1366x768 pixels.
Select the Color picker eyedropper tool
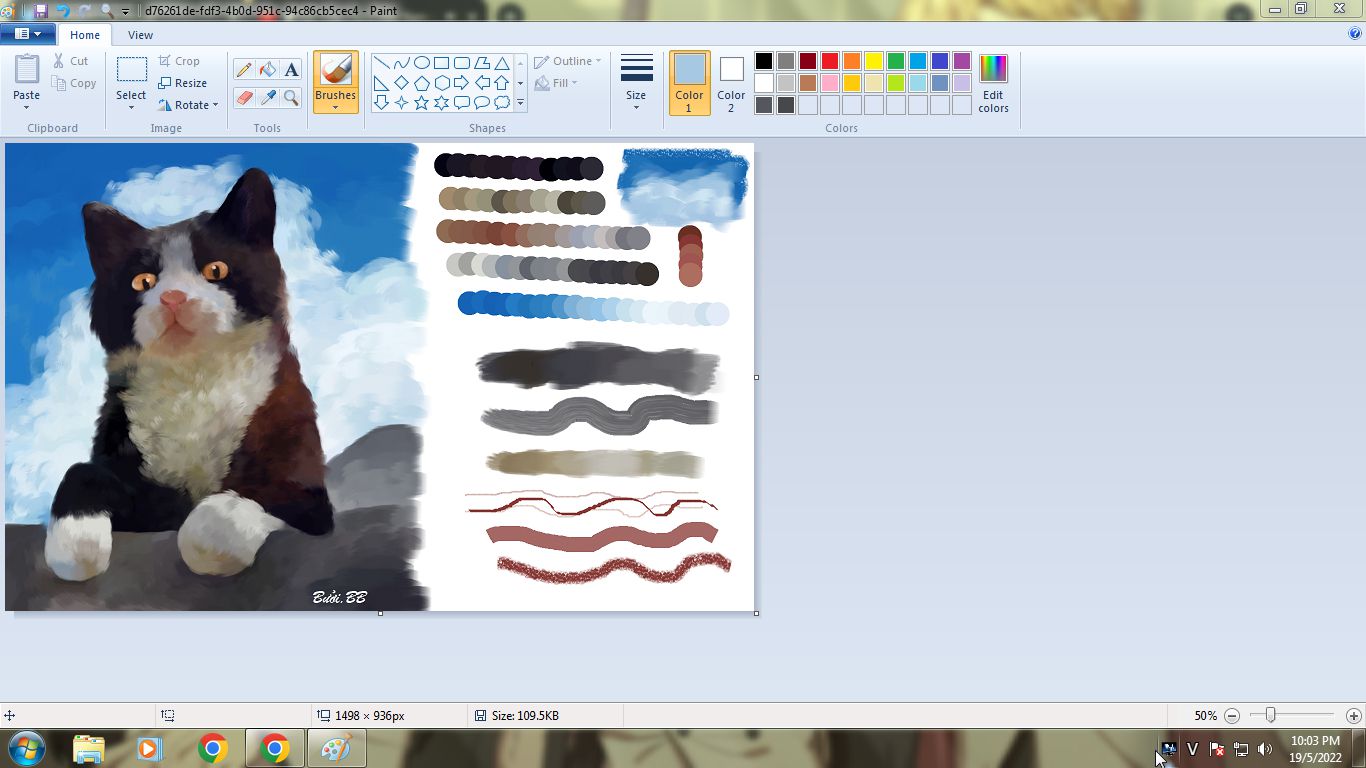267,98
